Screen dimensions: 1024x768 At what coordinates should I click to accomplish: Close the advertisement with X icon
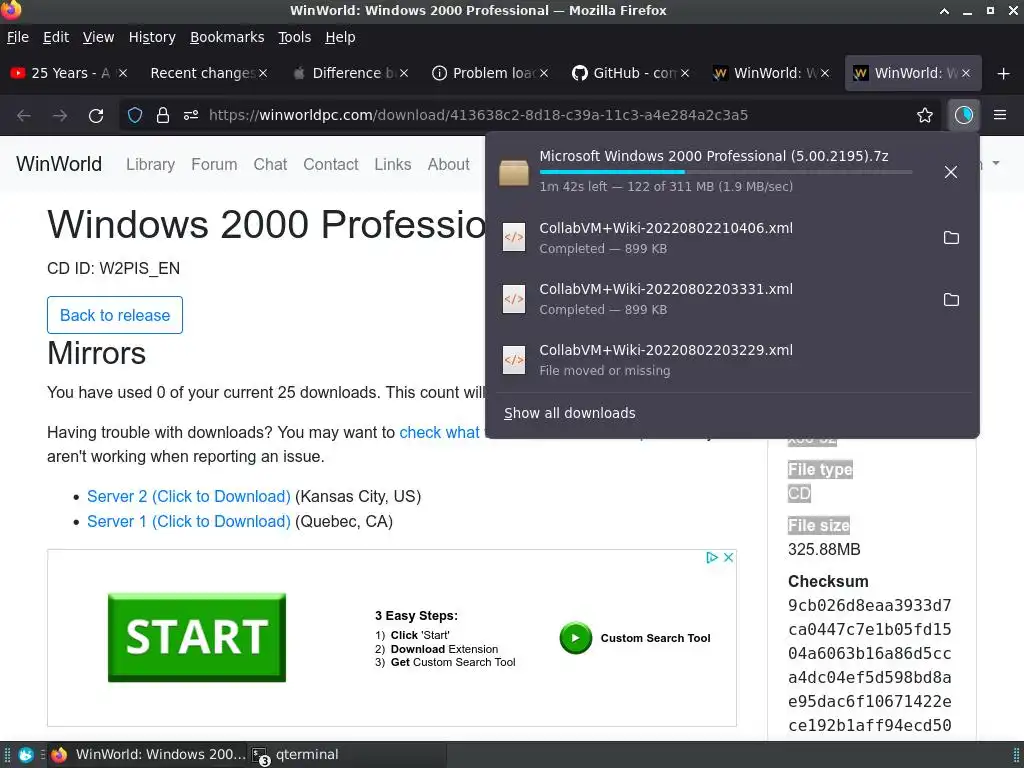(x=729, y=557)
